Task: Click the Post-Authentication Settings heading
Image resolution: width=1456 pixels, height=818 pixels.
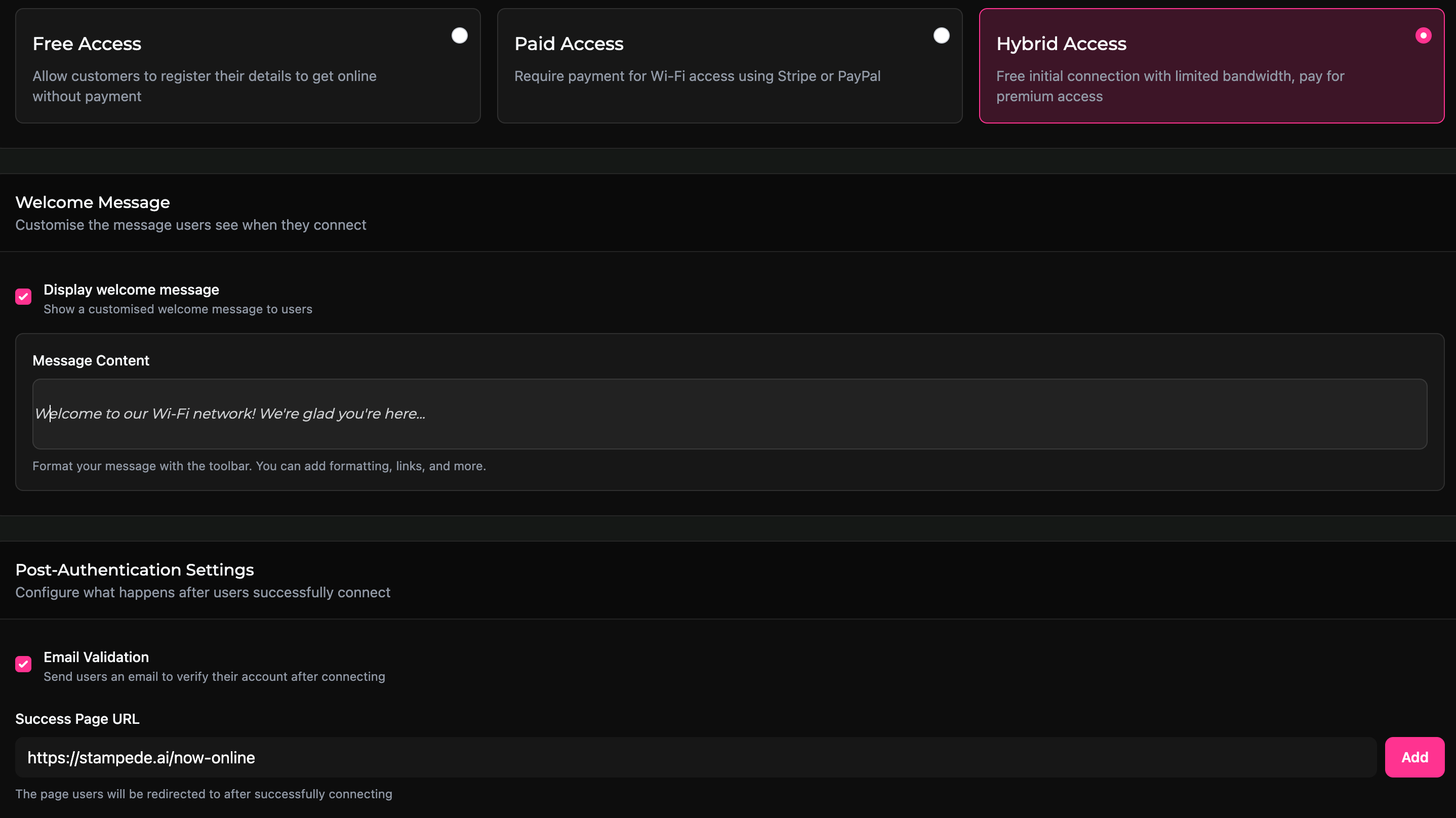Action: 135,570
